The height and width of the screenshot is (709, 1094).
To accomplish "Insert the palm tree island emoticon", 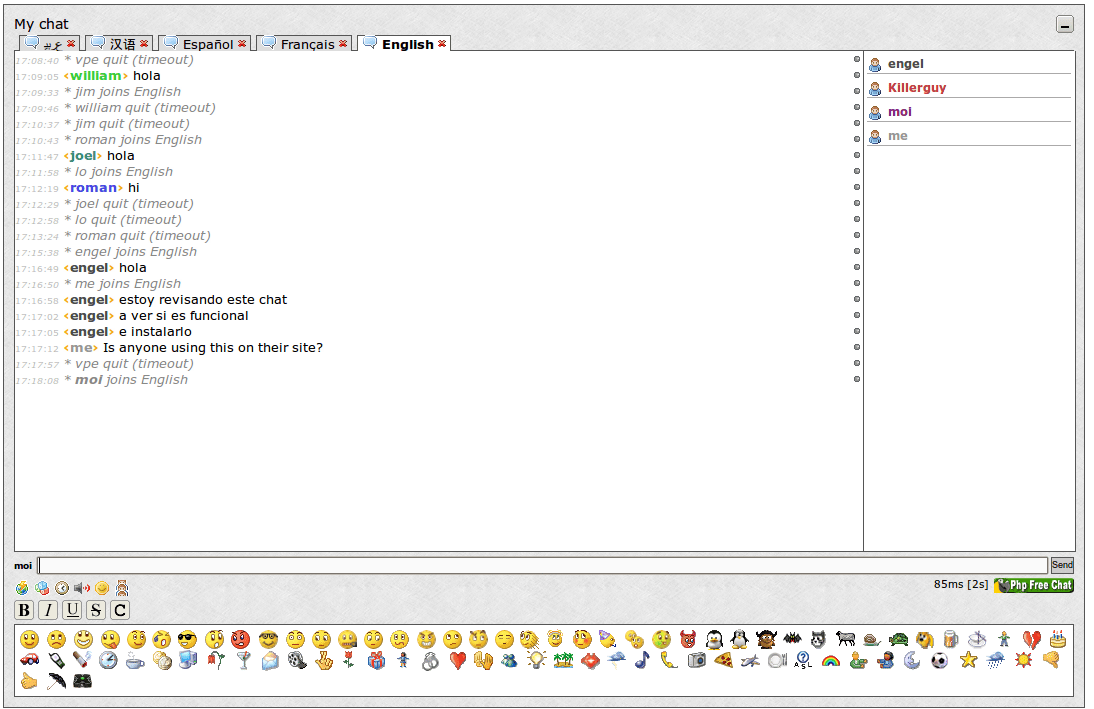I will (x=564, y=660).
